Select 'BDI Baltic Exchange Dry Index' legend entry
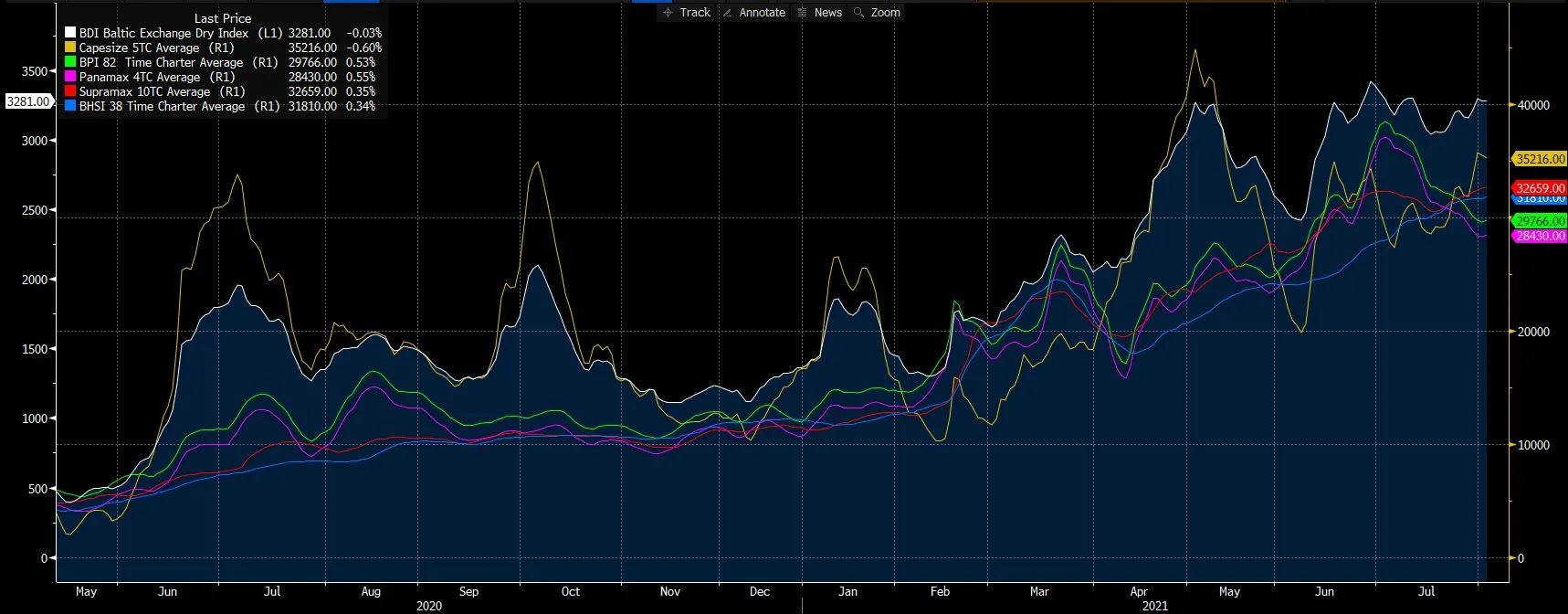The width and height of the screenshot is (1568, 614). click(163, 33)
